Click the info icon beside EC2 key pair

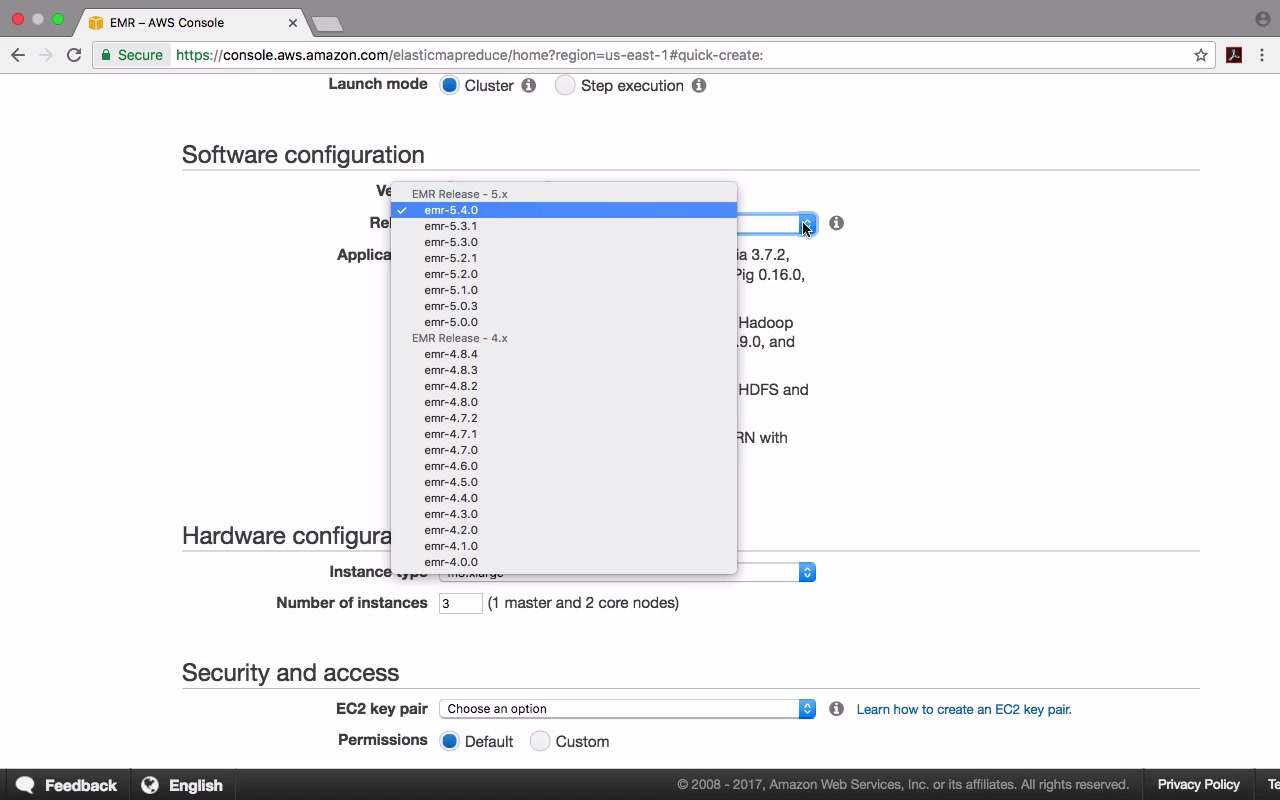tap(836, 709)
